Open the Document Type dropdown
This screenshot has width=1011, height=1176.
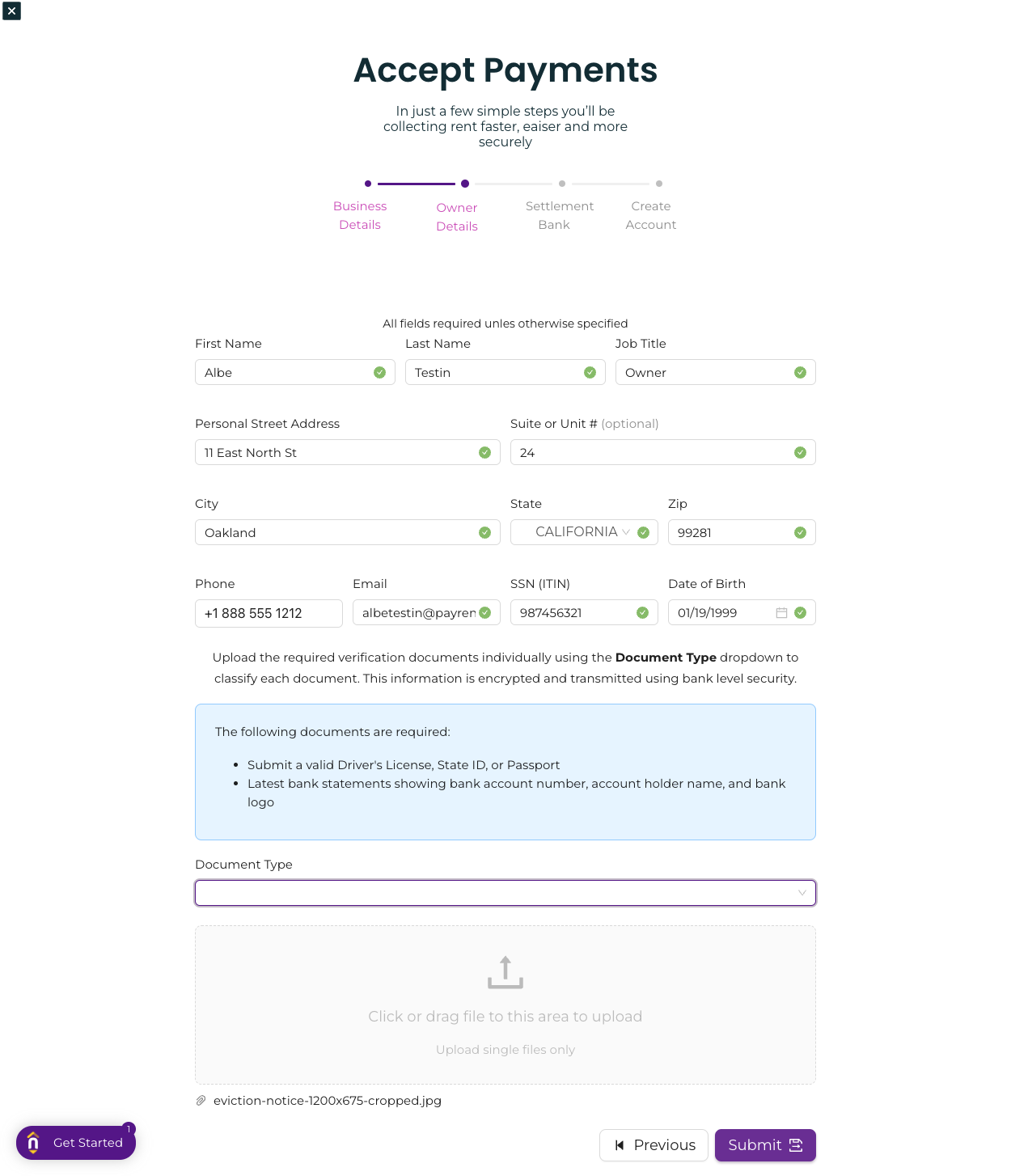pos(505,893)
